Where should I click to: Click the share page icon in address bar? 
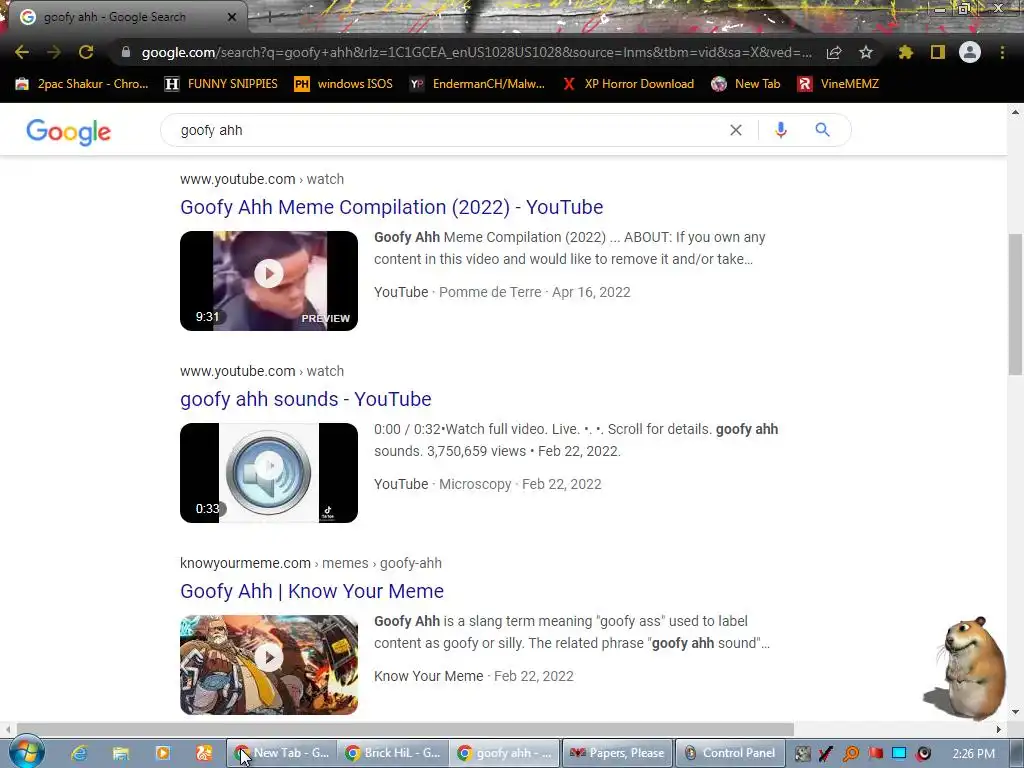834,52
